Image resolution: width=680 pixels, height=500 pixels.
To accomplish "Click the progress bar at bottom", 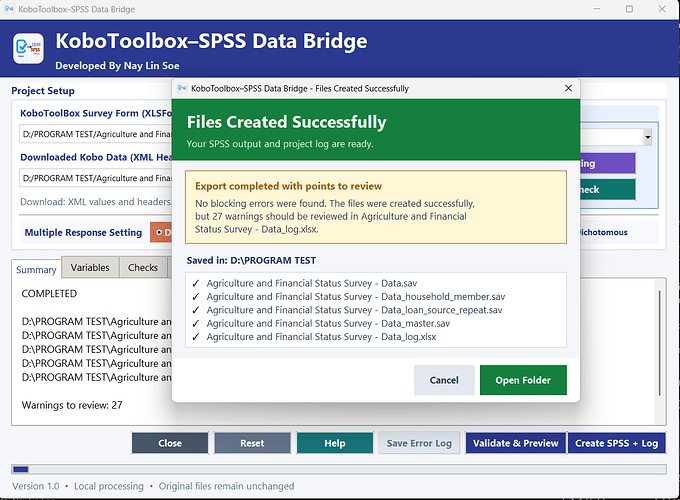I will [339, 469].
